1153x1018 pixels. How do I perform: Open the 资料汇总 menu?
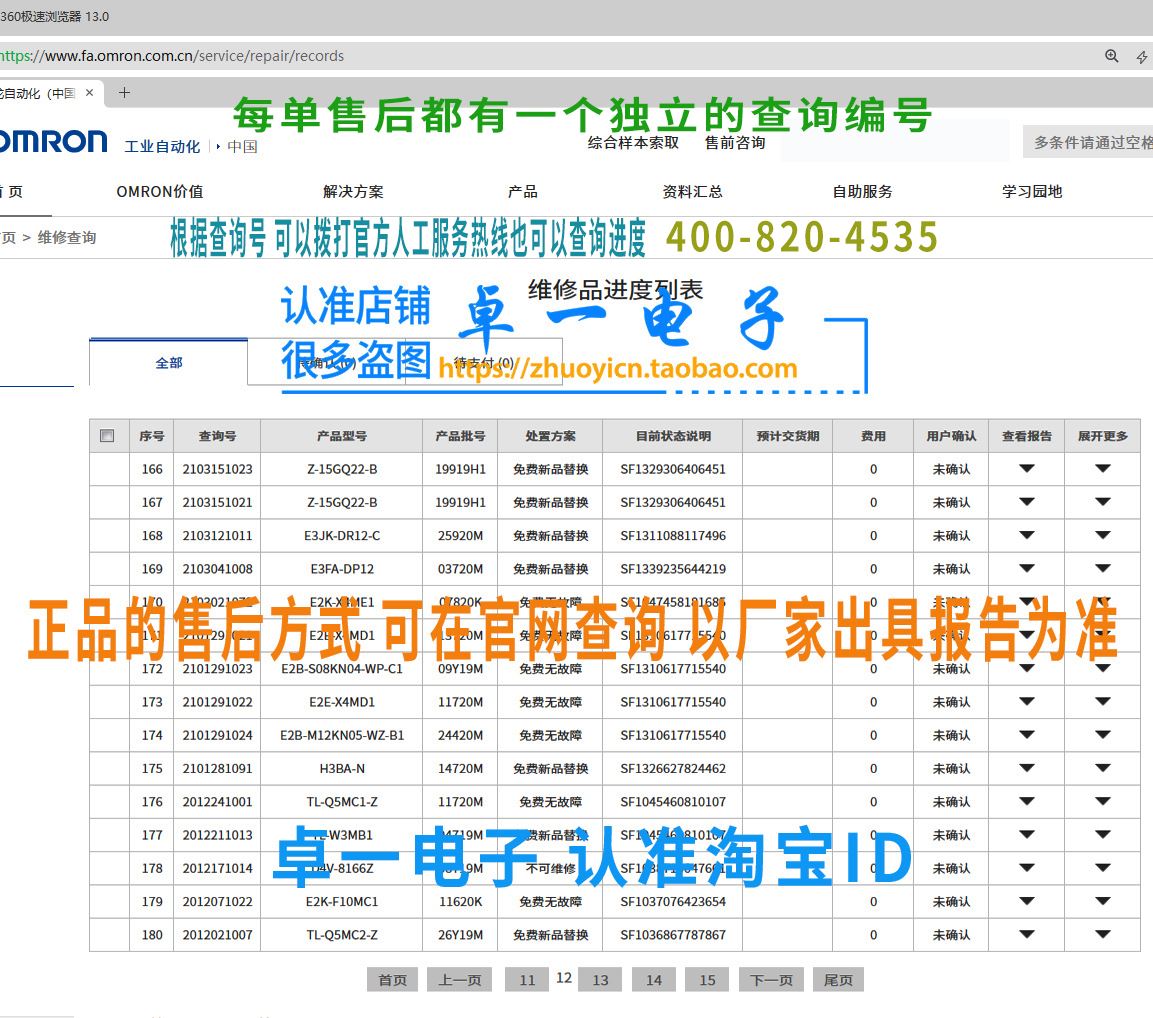692,192
